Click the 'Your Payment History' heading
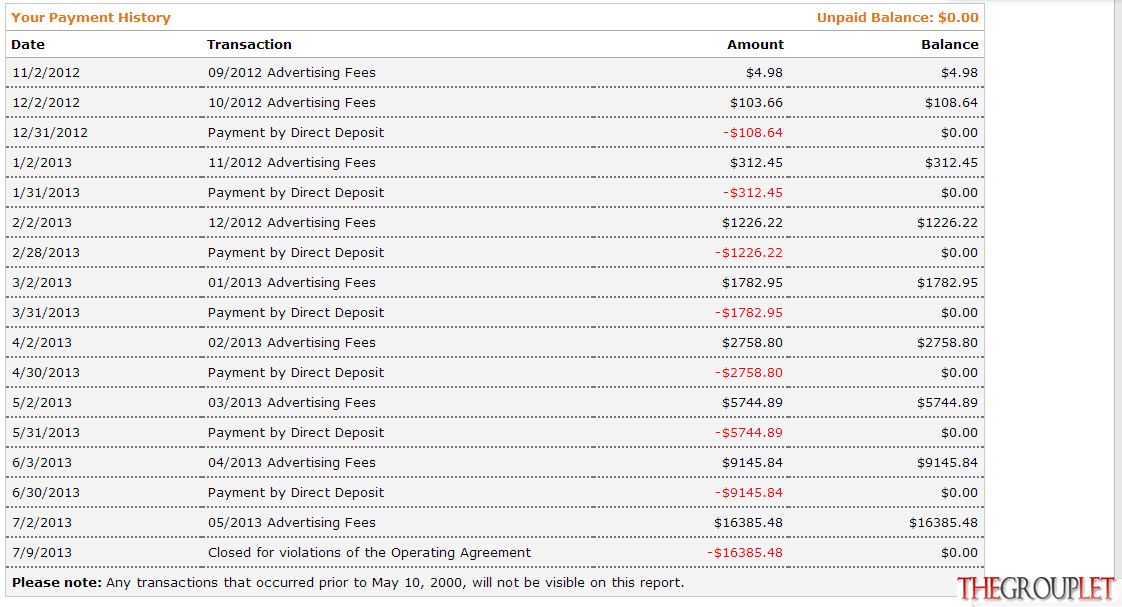The height and width of the screenshot is (607, 1122). [91, 18]
